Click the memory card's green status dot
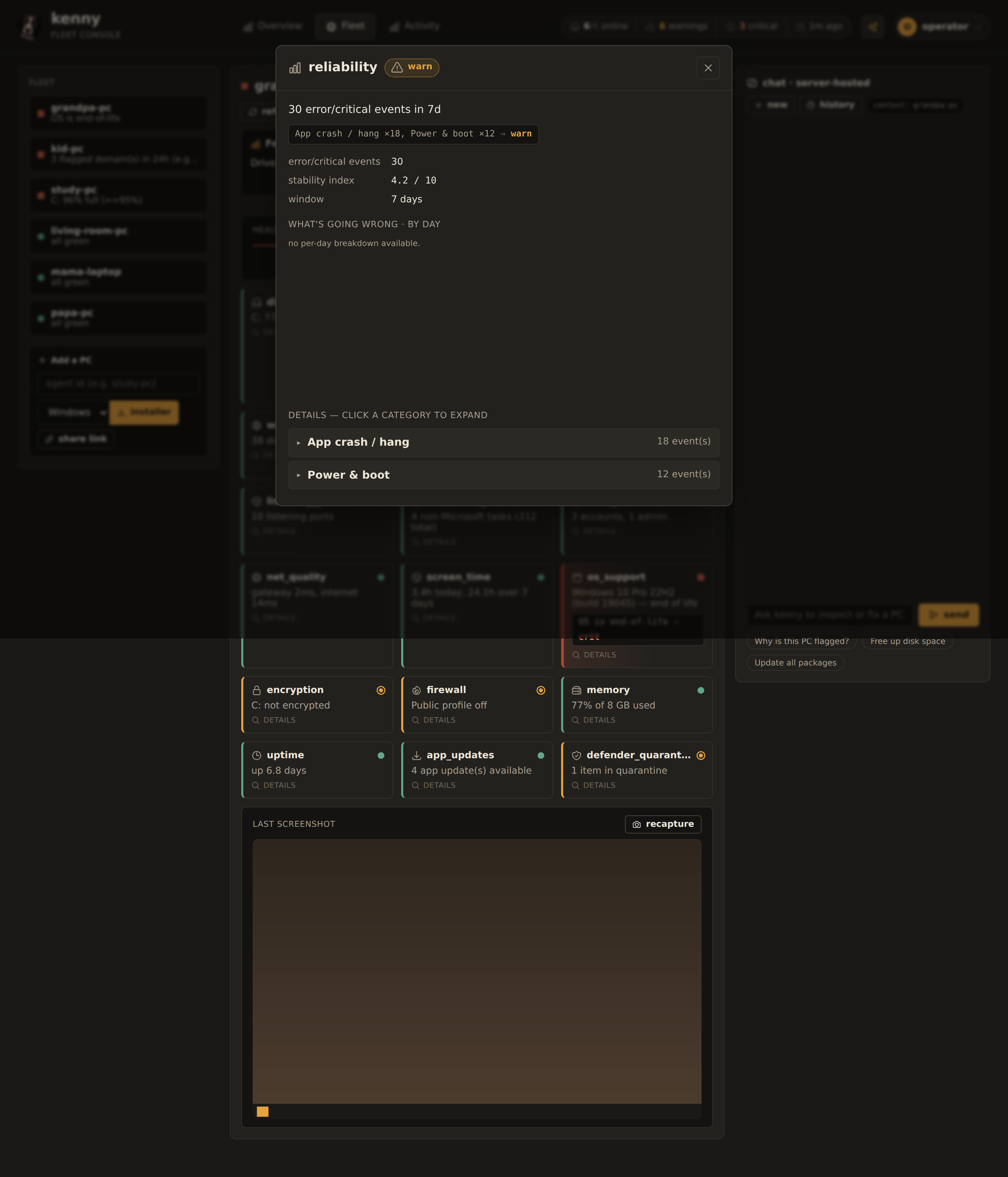 (701, 690)
